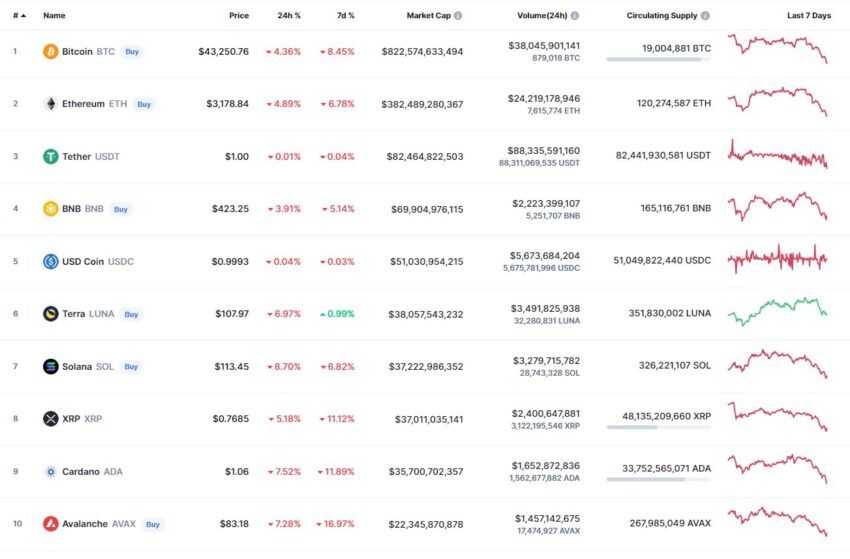This screenshot has height=559, width=850.
Task: Open the Cardano ADA coin link
Action: click(x=92, y=472)
